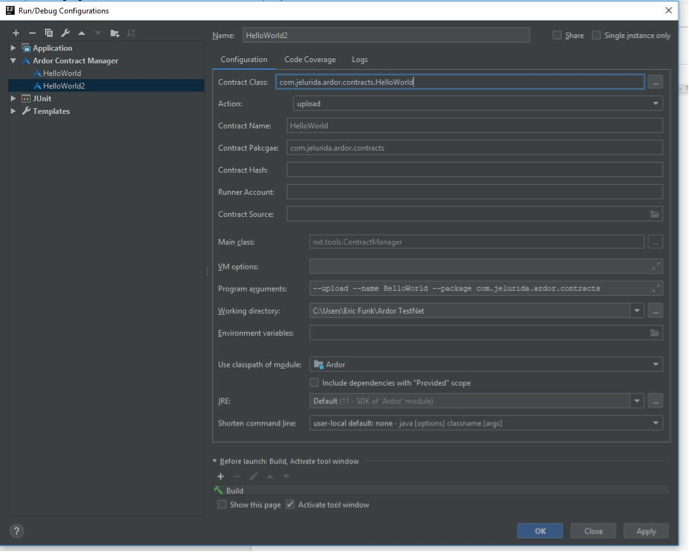Viewport: 689px width, 552px height.
Task: Move Before launch task up
Action: tap(270, 476)
